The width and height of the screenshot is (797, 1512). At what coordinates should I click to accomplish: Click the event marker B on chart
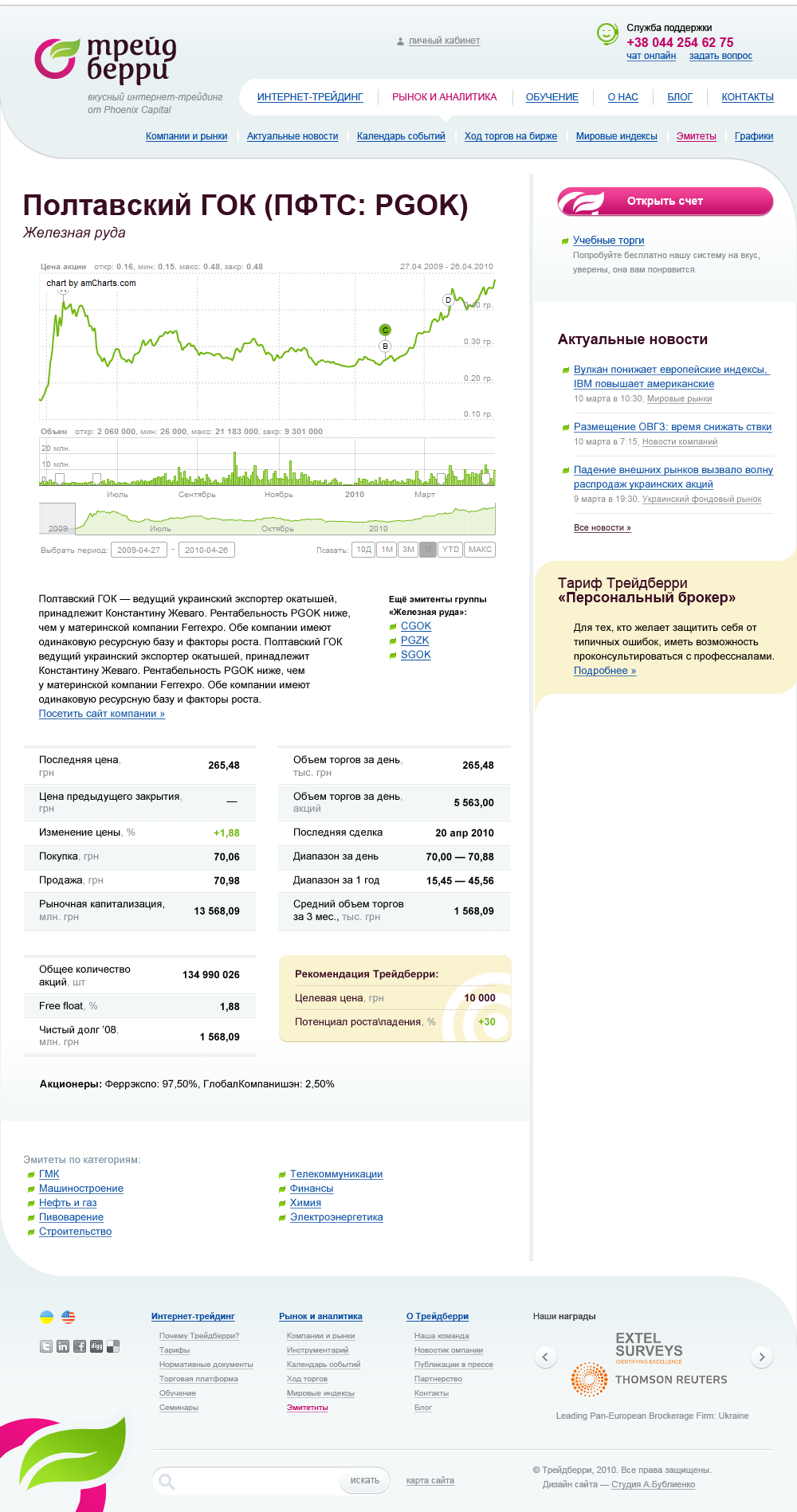click(386, 346)
